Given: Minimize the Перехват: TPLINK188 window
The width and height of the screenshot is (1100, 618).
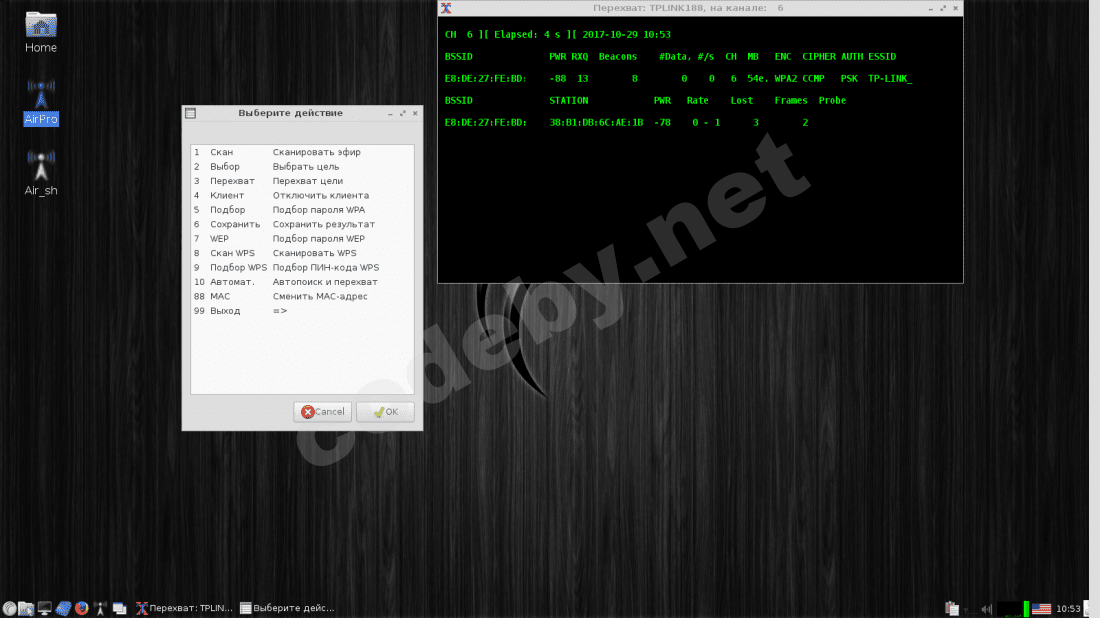Looking at the screenshot, I should point(931,8).
